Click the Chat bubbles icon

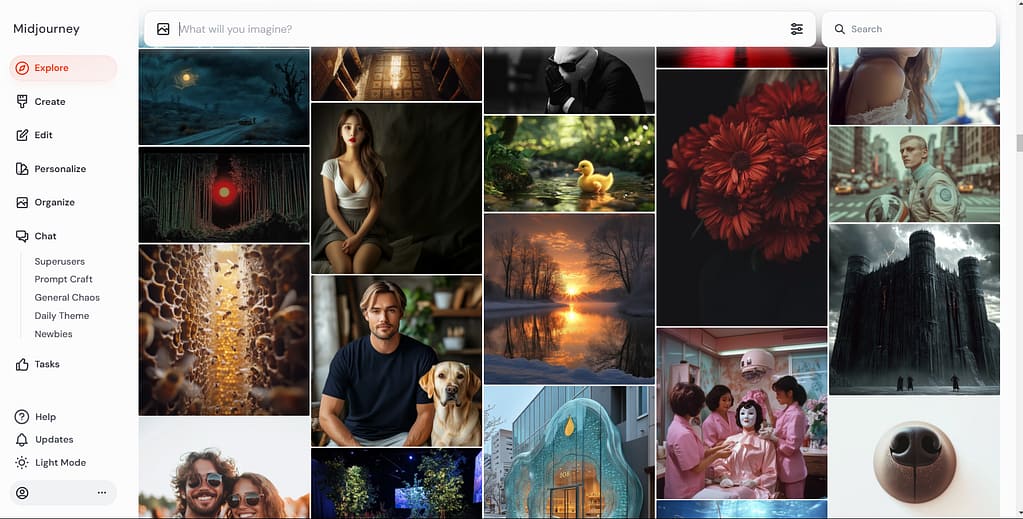[x=22, y=236]
